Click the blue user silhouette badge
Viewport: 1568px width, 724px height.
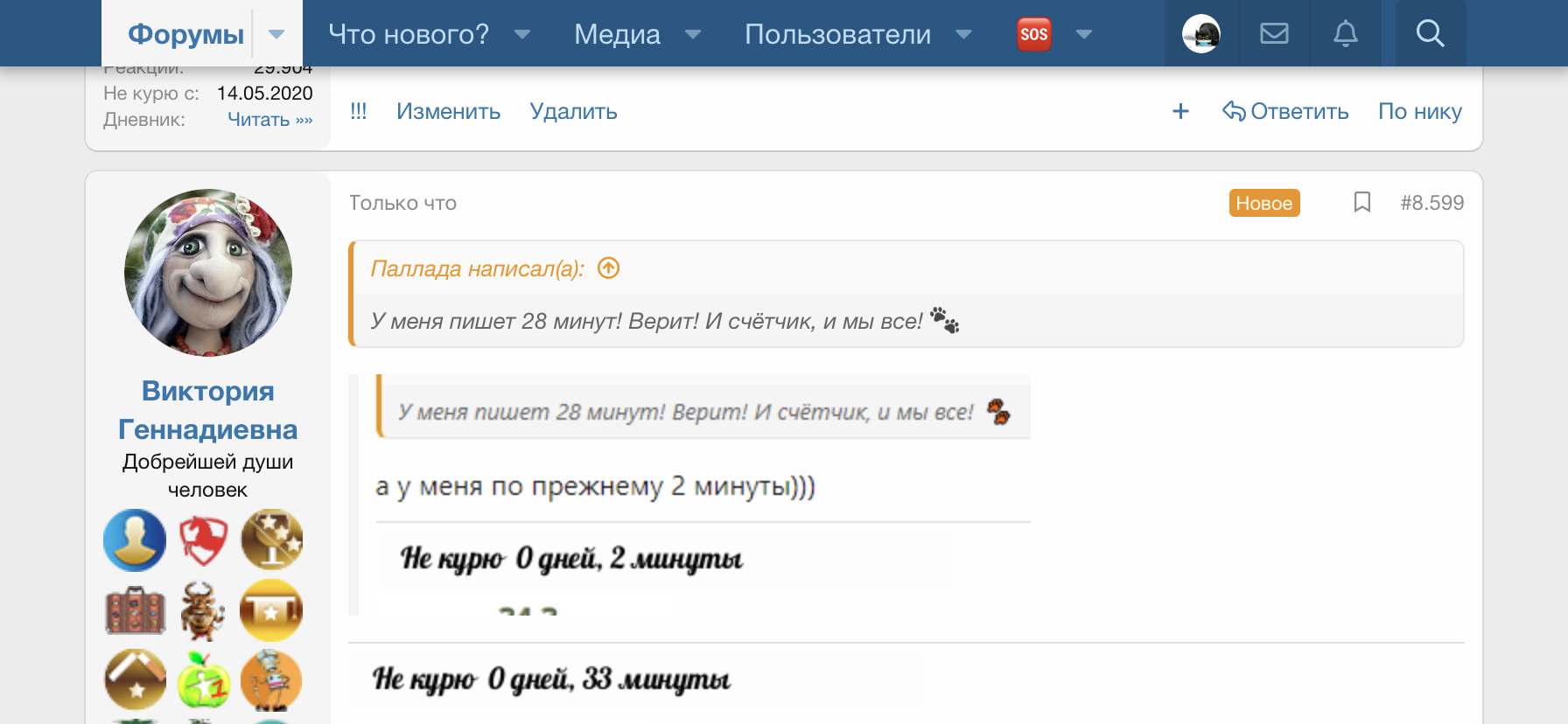135,540
